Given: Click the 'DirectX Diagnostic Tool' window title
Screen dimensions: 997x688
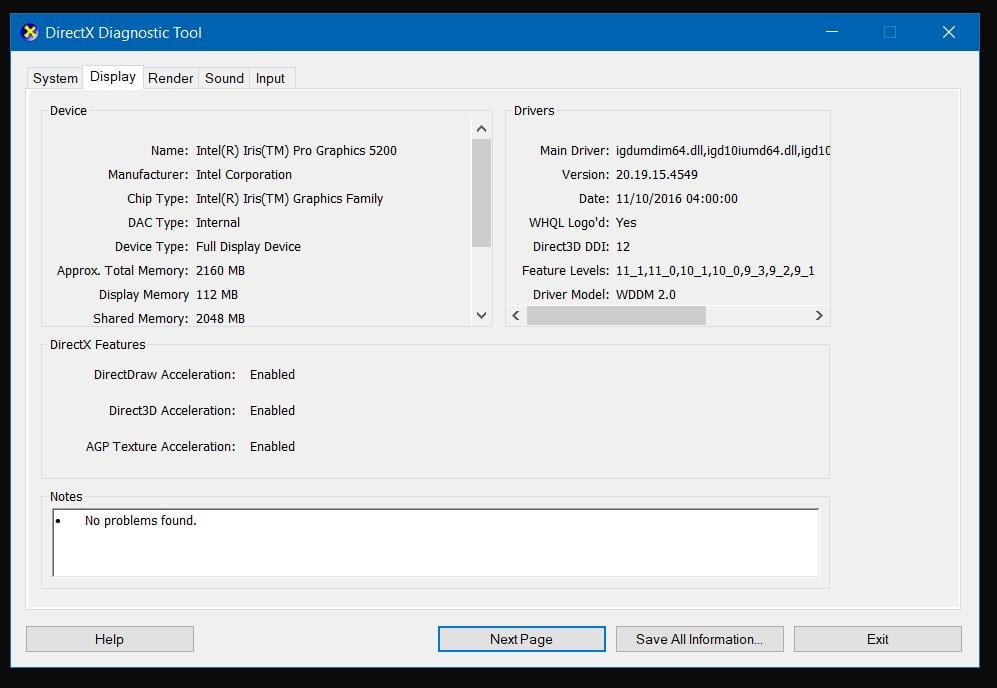Looking at the screenshot, I should 123,32.
